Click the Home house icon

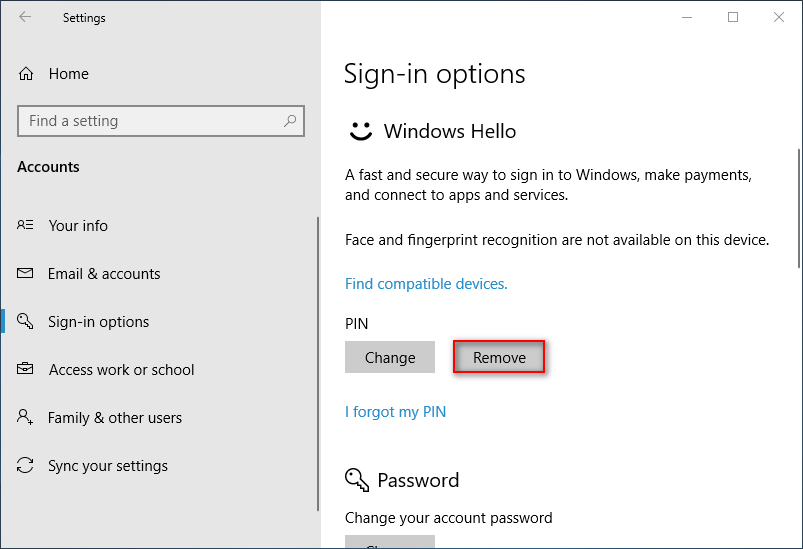pos(26,74)
